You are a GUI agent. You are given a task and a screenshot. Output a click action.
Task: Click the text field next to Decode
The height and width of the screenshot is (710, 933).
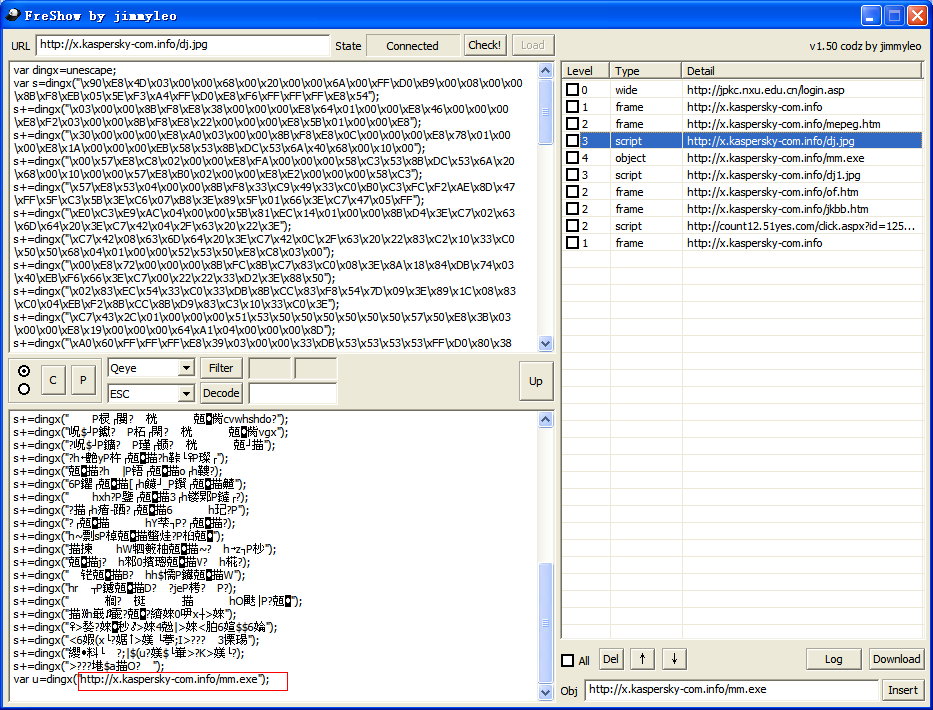point(293,393)
